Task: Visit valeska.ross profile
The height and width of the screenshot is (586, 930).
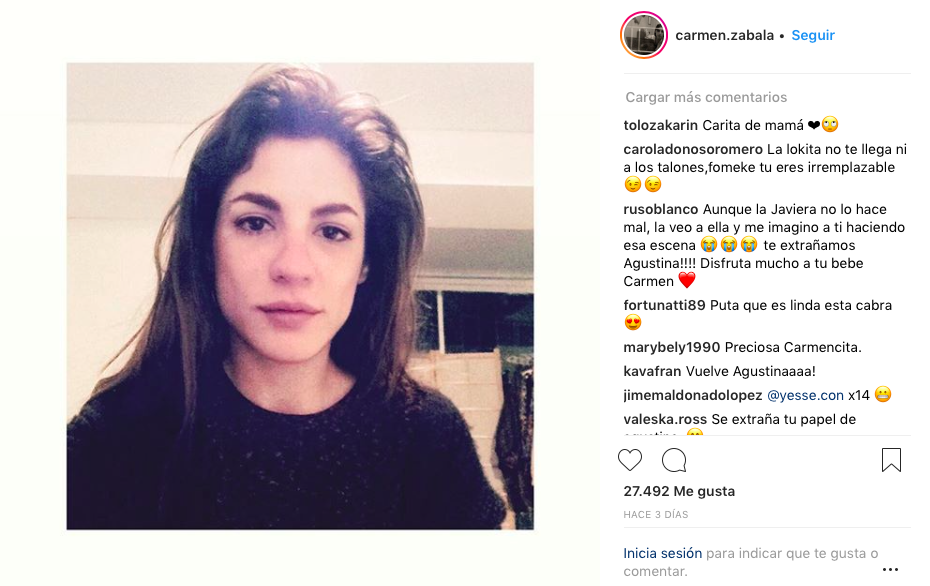Action: [665, 419]
